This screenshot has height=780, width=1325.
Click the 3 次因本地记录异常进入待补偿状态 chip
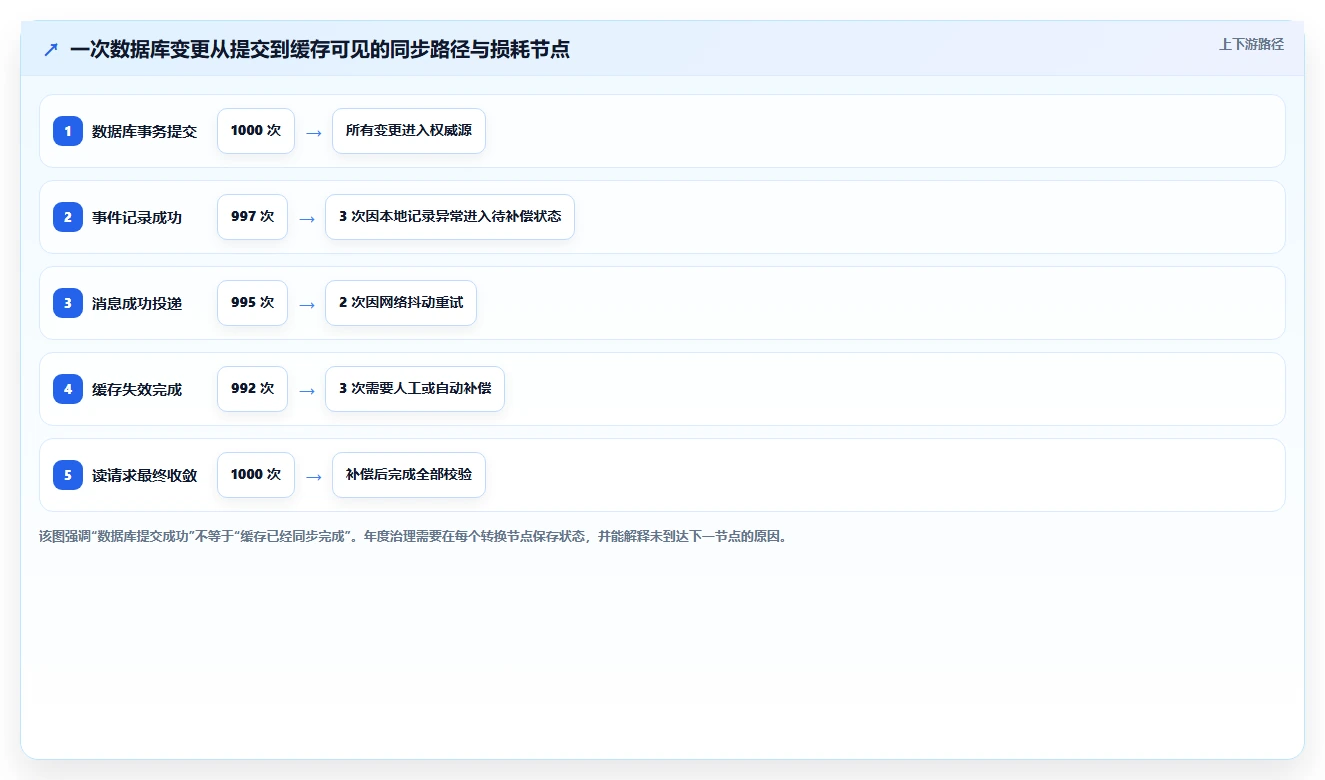pyautogui.click(x=450, y=217)
